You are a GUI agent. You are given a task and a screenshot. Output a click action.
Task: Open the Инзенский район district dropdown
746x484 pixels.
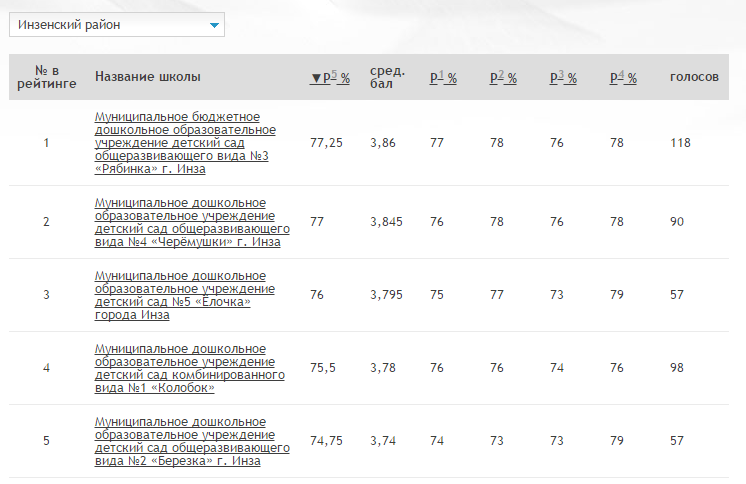coord(117,25)
